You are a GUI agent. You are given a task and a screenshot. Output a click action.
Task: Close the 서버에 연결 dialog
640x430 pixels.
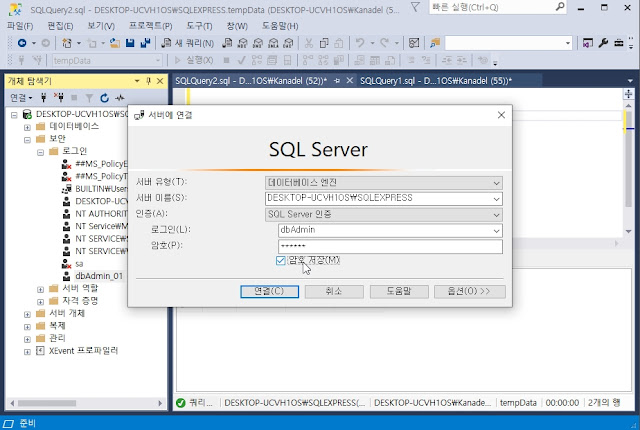501,115
